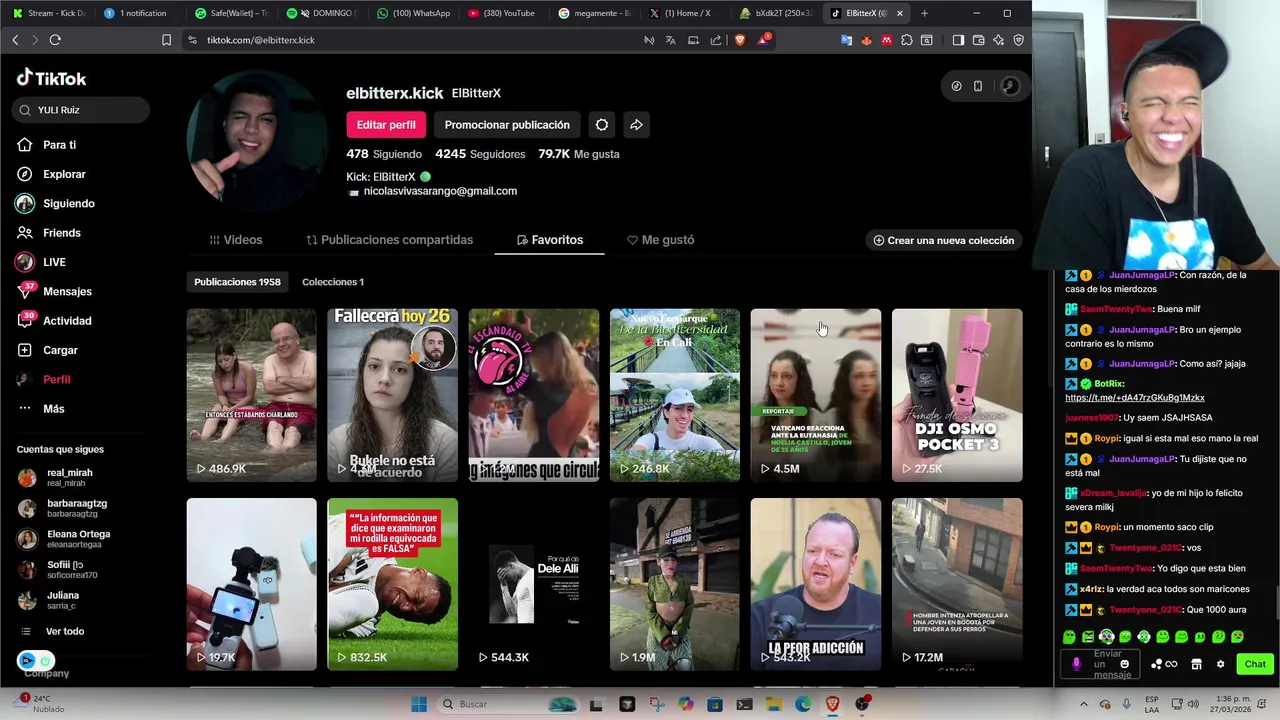
Task: Show hidden system tray icons
Action: tap(1084, 704)
